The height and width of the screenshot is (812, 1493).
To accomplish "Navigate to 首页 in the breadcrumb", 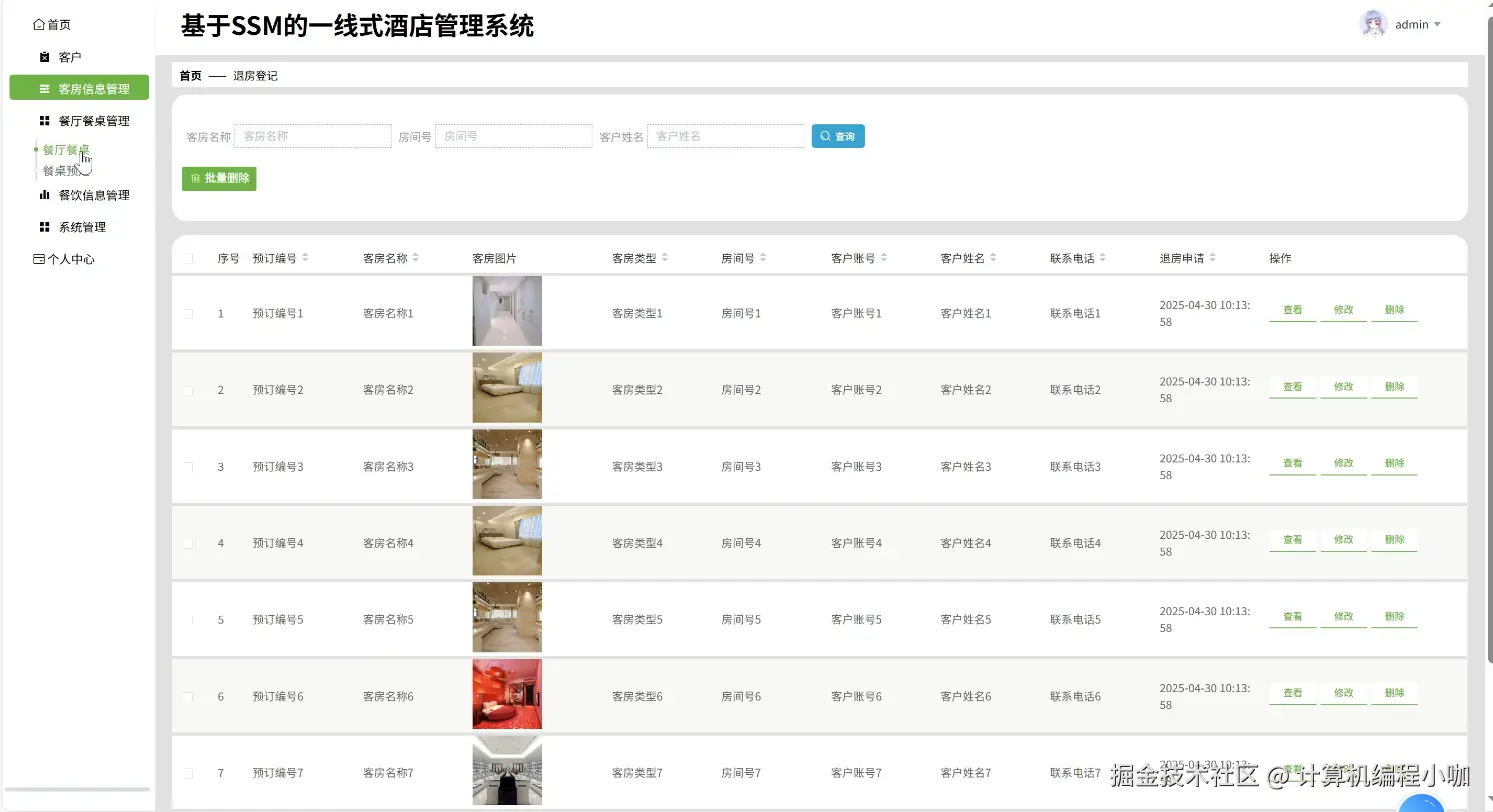I will click(x=189, y=75).
